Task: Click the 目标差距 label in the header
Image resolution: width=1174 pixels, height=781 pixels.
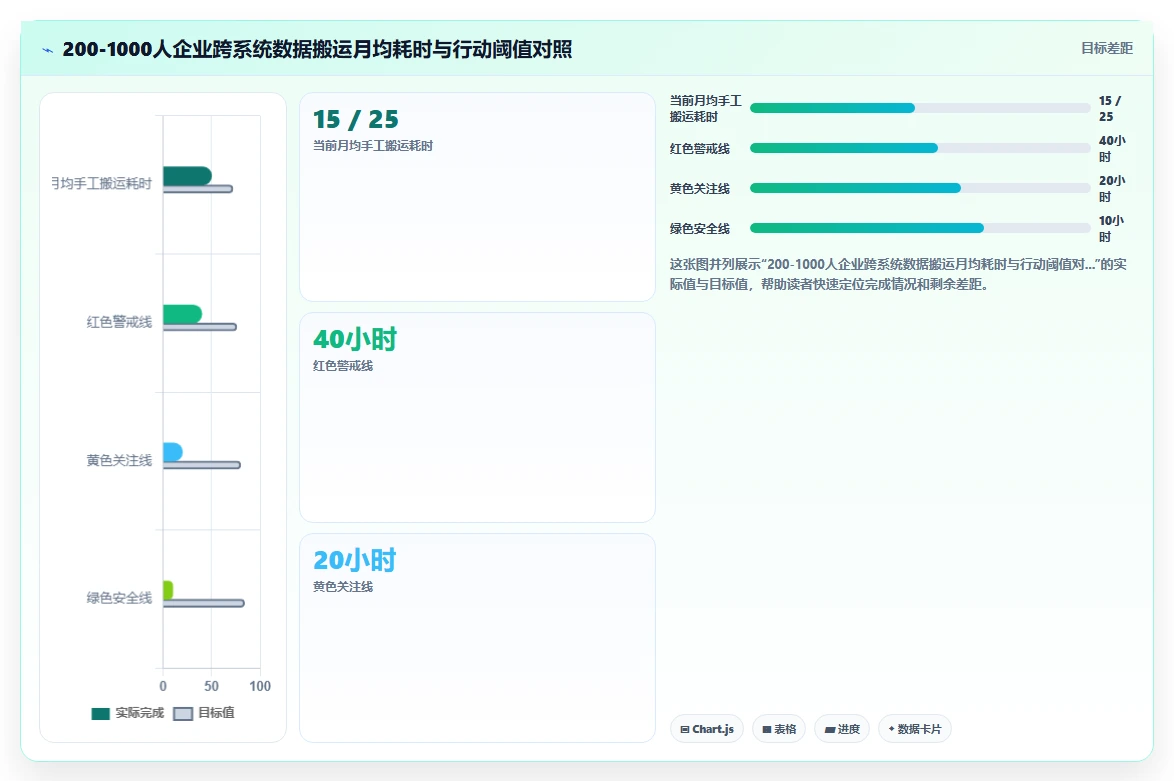Action: pos(1107,49)
